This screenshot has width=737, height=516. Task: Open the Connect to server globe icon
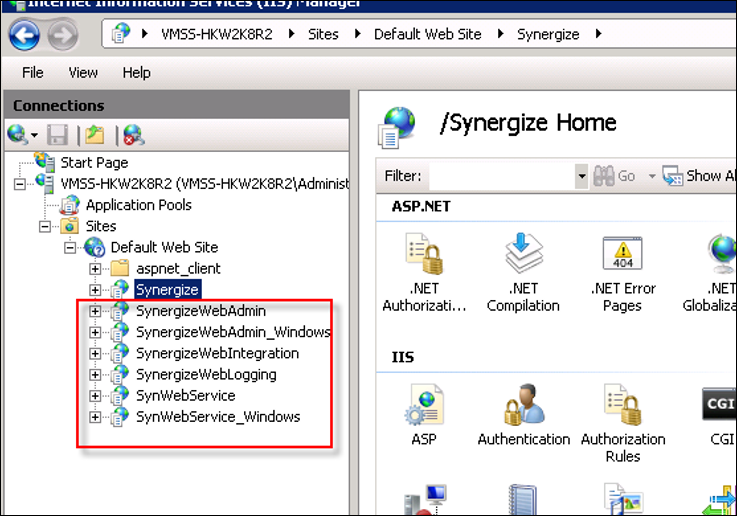tap(17, 135)
